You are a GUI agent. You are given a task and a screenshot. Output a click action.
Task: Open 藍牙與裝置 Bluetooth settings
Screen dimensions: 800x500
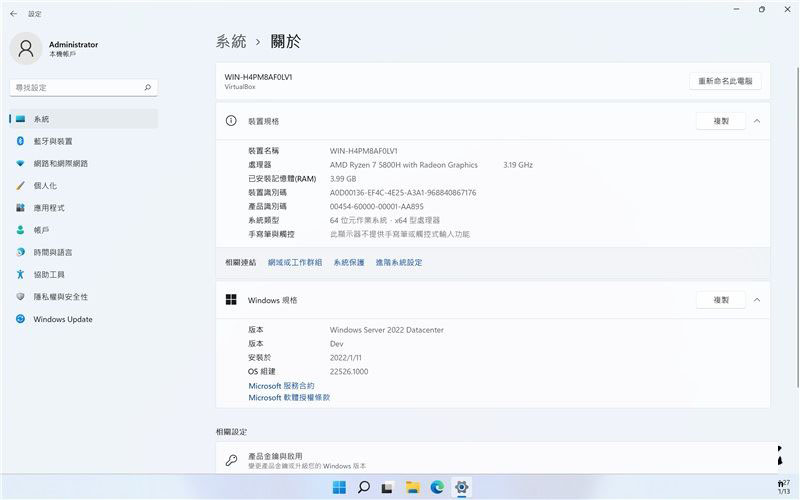(x=53, y=141)
